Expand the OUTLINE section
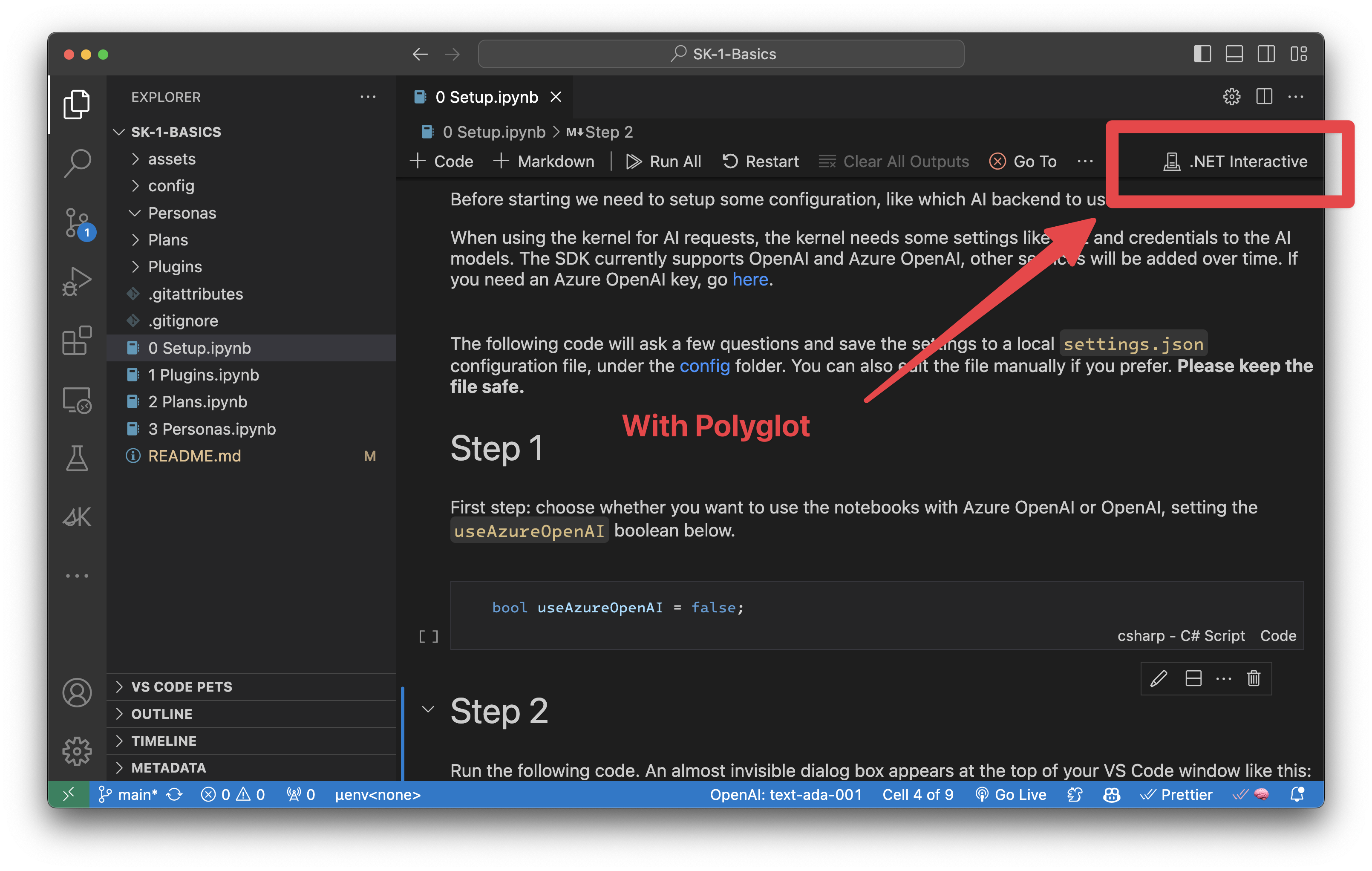1372x871 pixels. tap(251, 714)
